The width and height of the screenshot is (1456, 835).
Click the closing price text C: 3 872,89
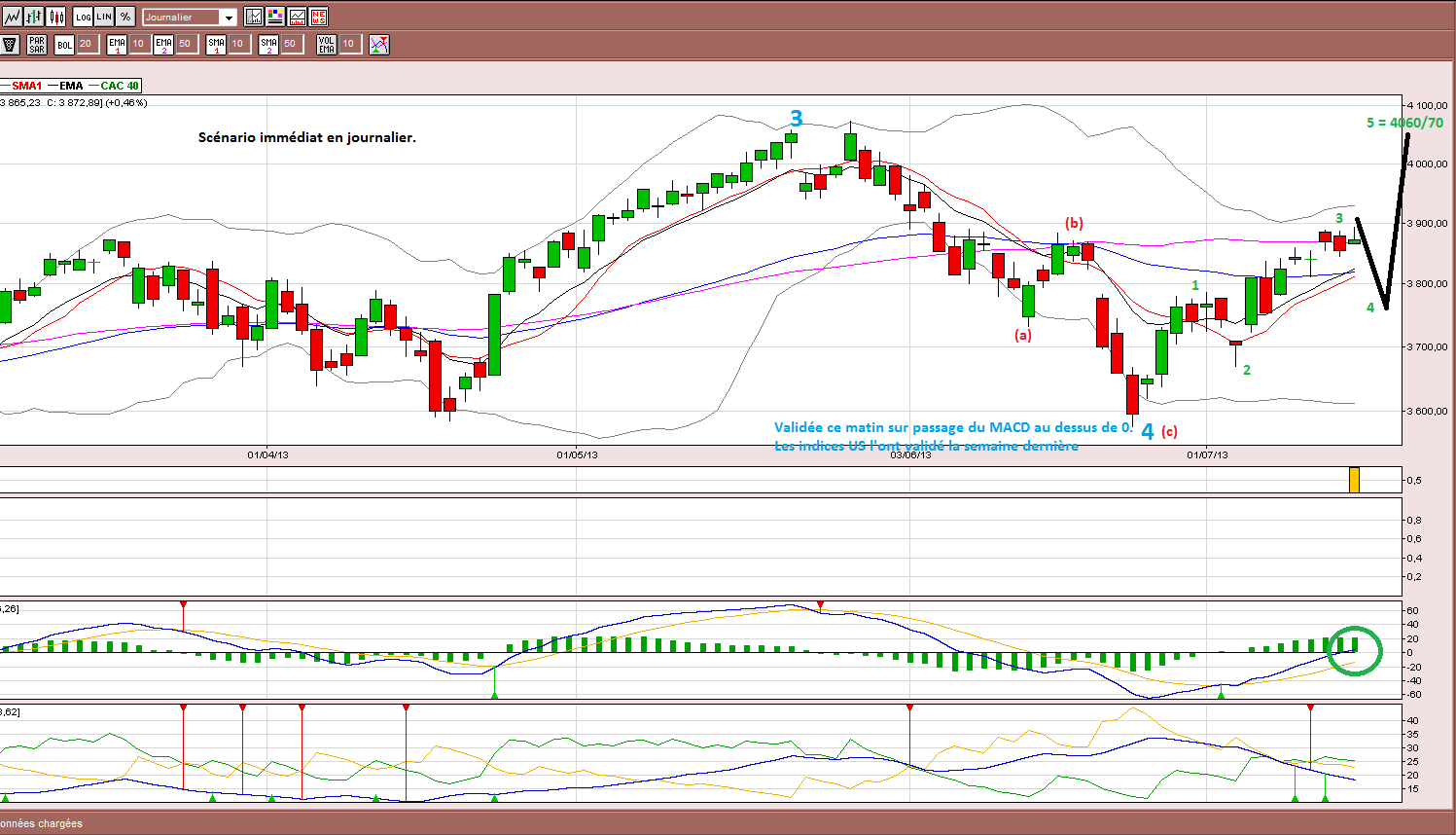pyautogui.click(x=73, y=102)
